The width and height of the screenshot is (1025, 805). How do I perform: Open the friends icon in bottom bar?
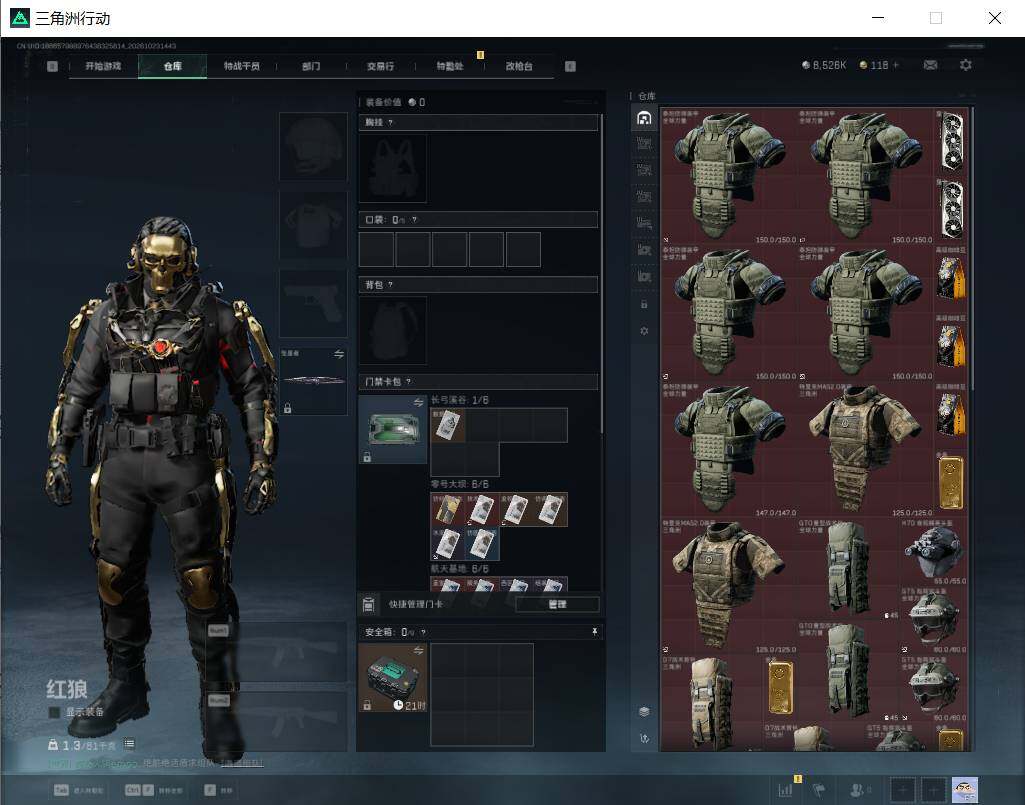856,790
